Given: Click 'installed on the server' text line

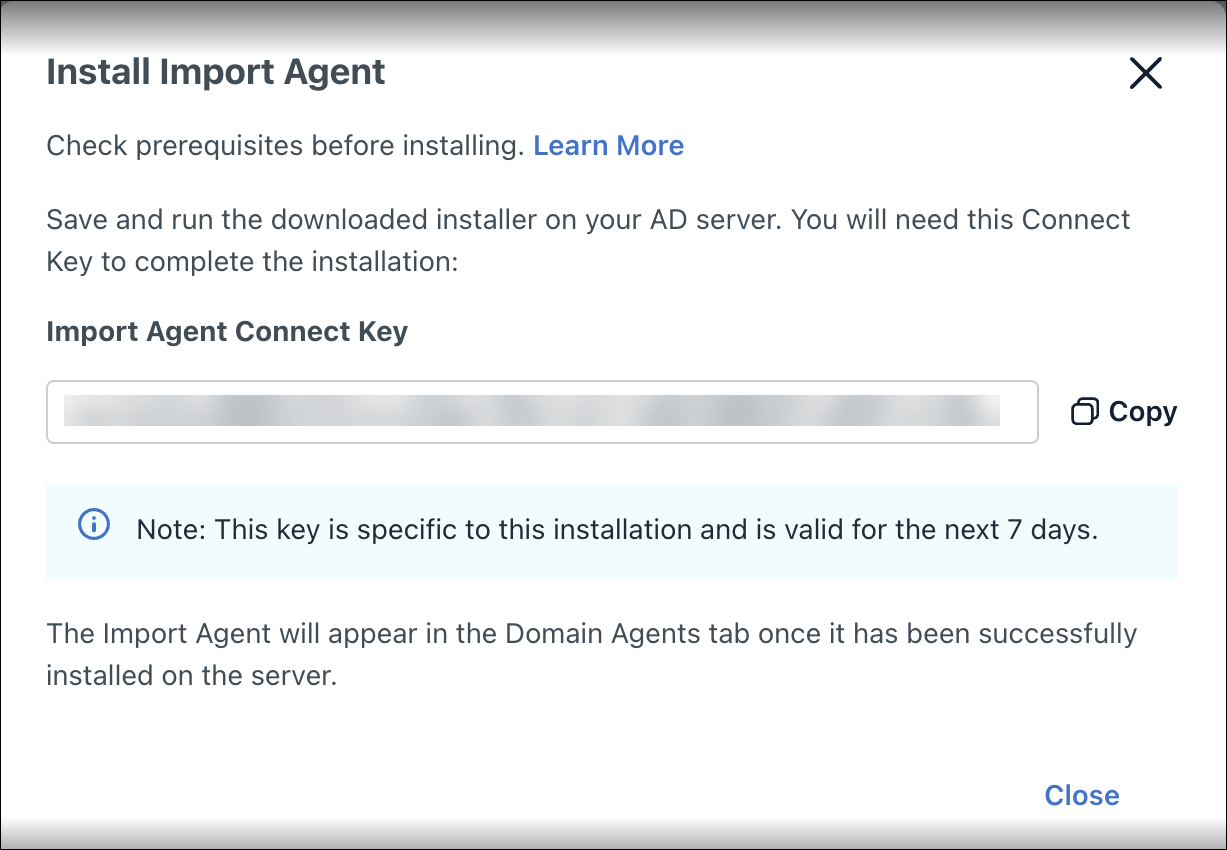Looking at the screenshot, I should 190,676.
